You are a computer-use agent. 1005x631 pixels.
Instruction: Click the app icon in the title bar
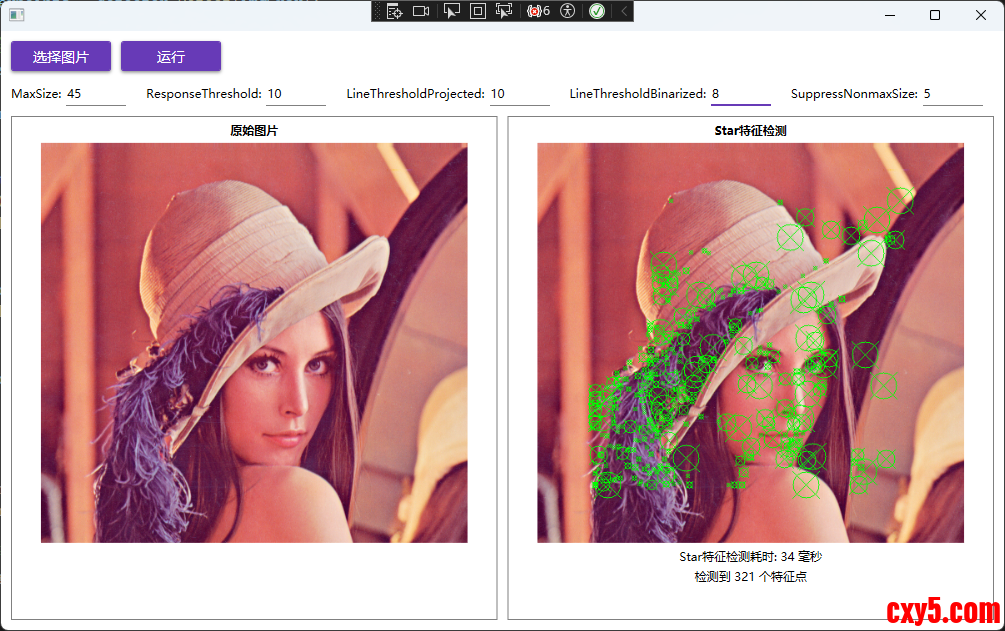coord(16,15)
